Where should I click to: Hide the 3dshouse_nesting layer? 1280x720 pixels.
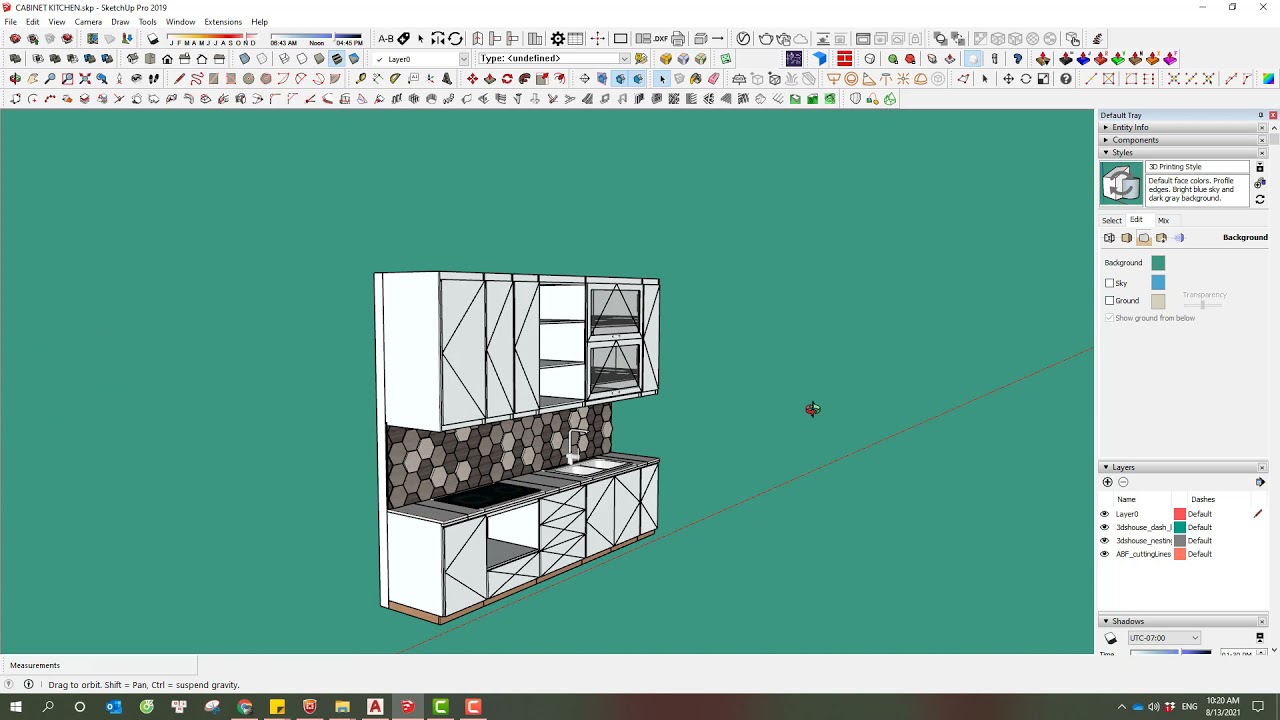pos(1105,541)
